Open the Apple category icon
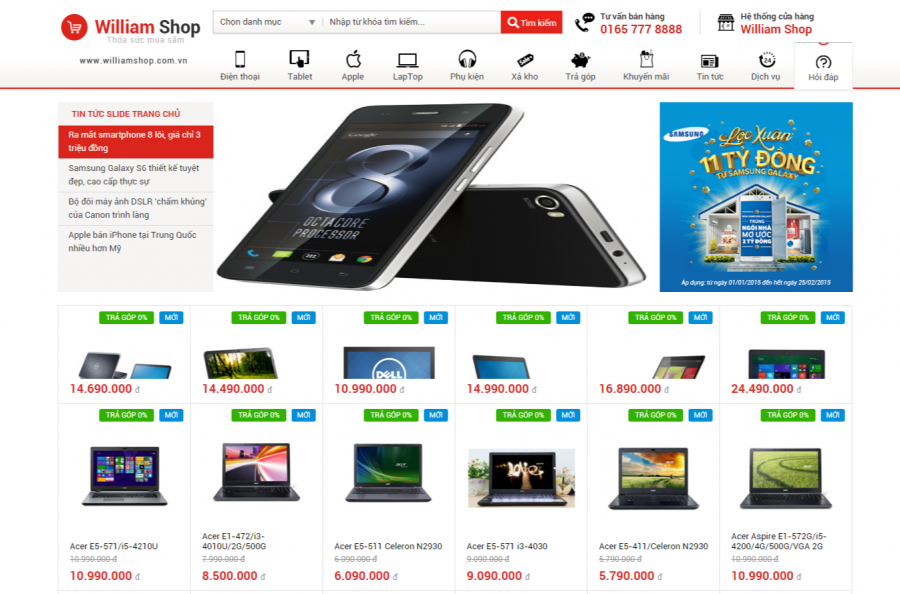 coord(353,59)
